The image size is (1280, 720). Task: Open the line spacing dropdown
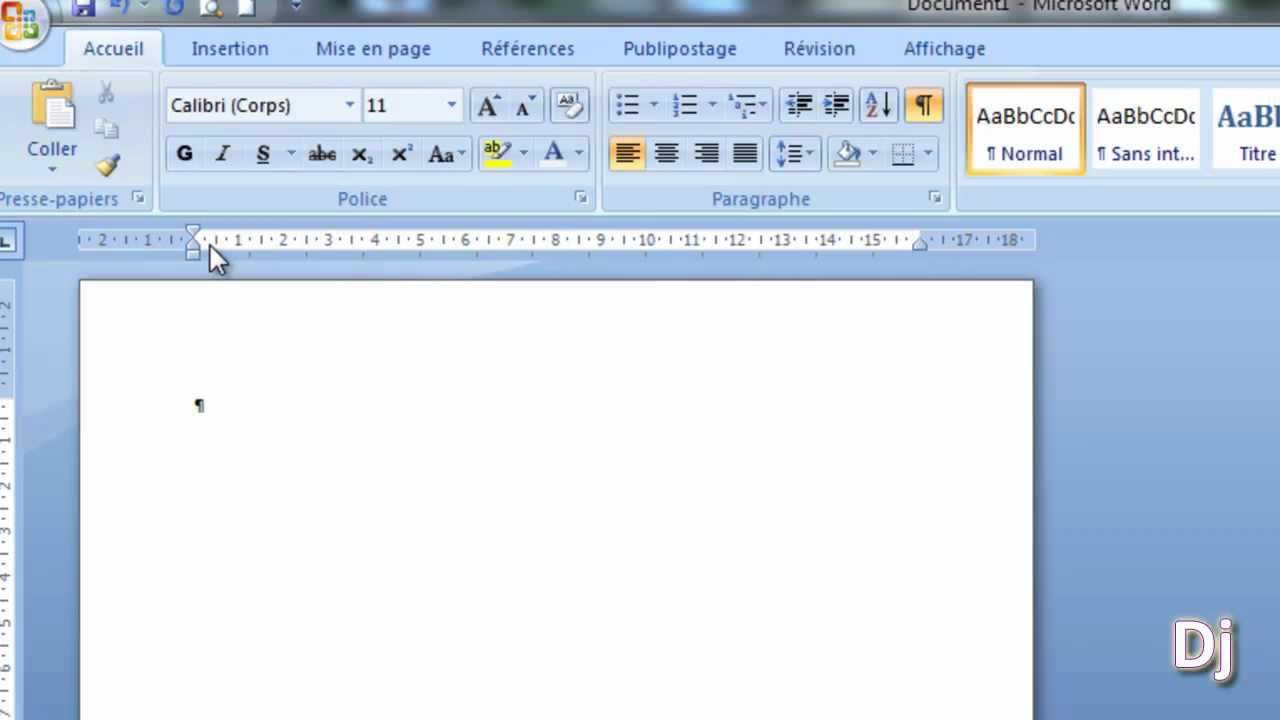pos(796,154)
